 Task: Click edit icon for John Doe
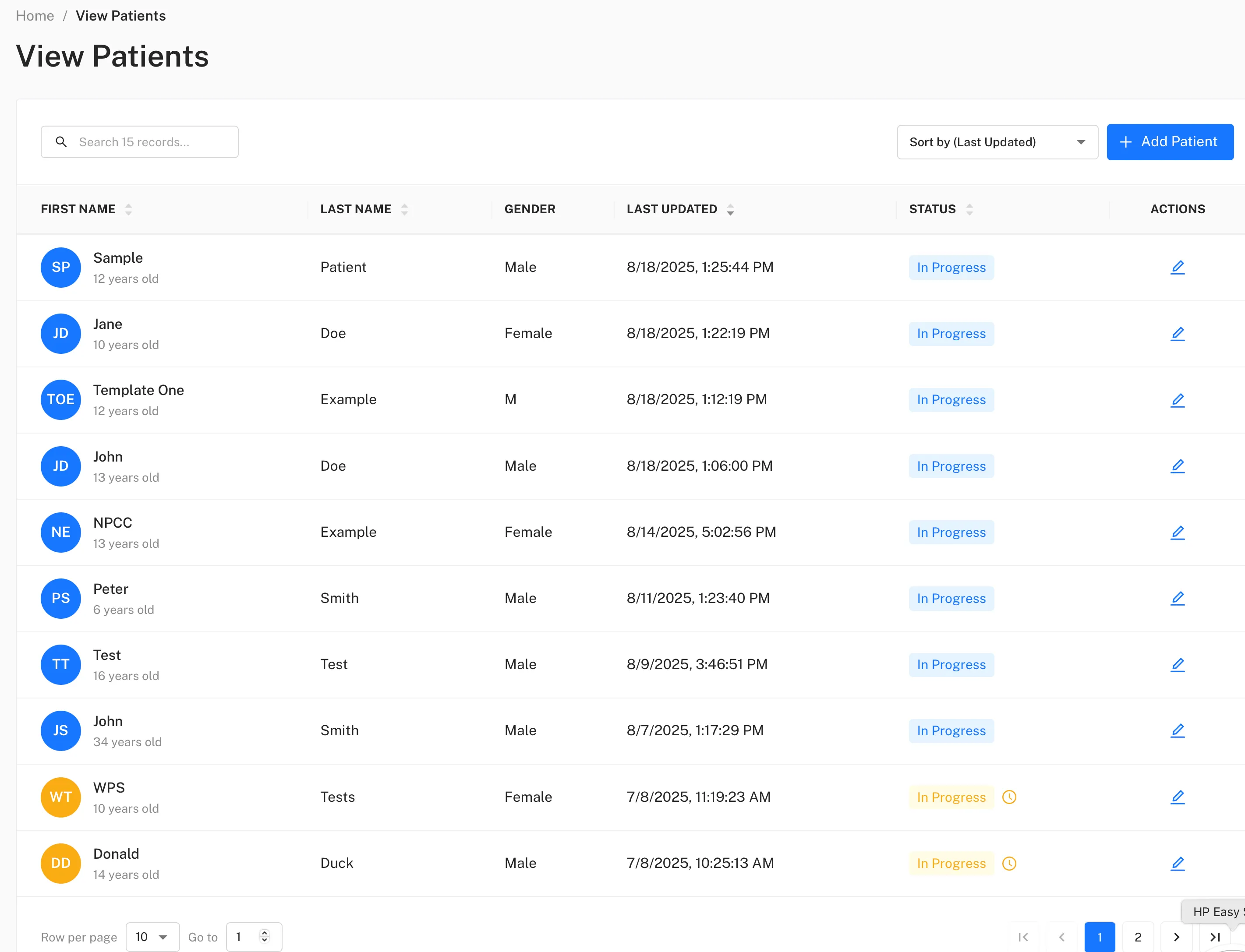1178,466
